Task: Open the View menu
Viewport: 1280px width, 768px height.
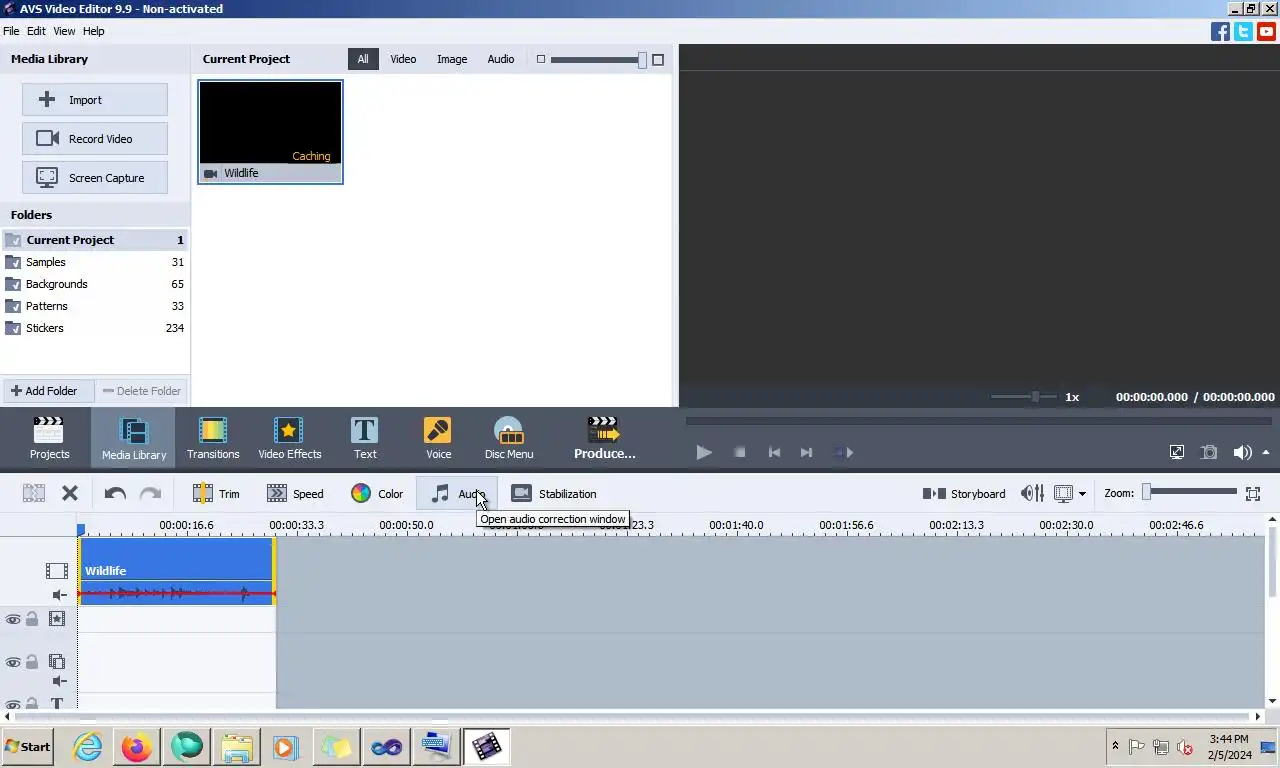Action: click(64, 31)
